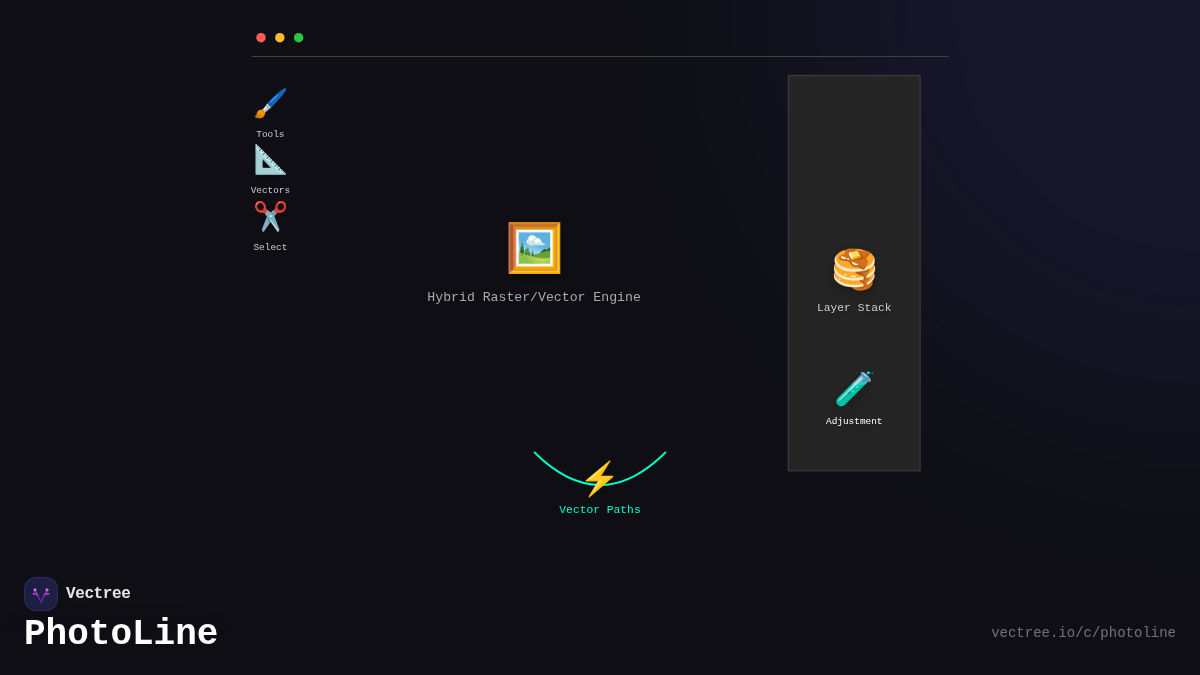Click the PhotoLine title text

(x=121, y=633)
